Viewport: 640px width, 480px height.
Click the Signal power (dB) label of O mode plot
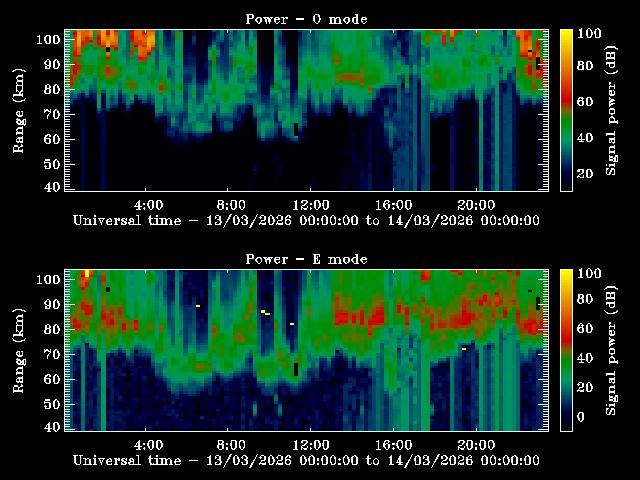click(x=612, y=110)
